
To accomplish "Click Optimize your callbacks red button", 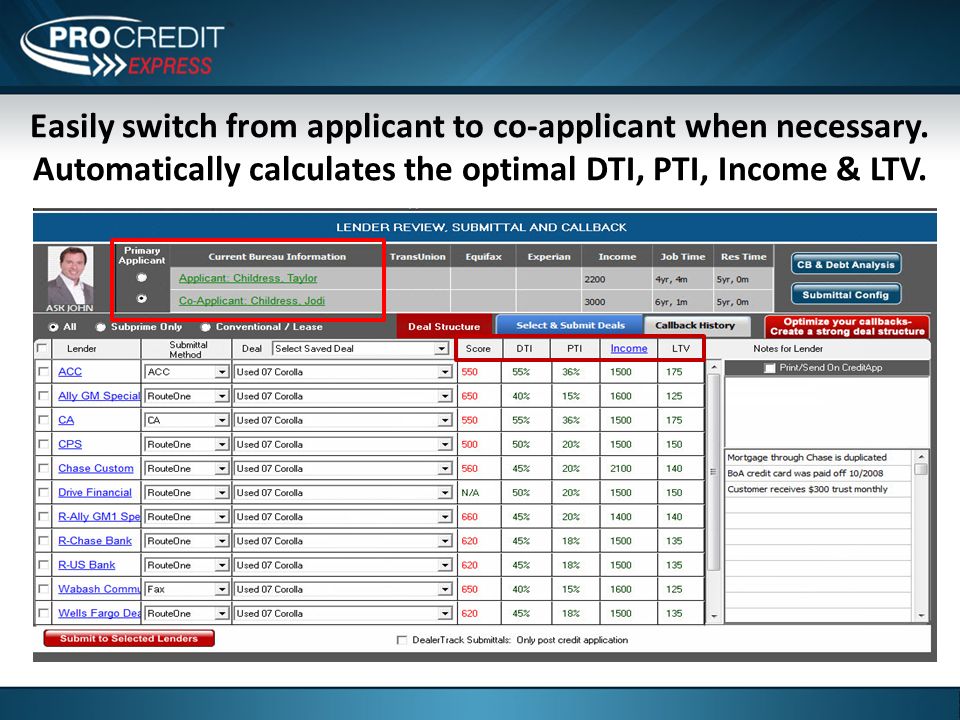I will 847,326.
